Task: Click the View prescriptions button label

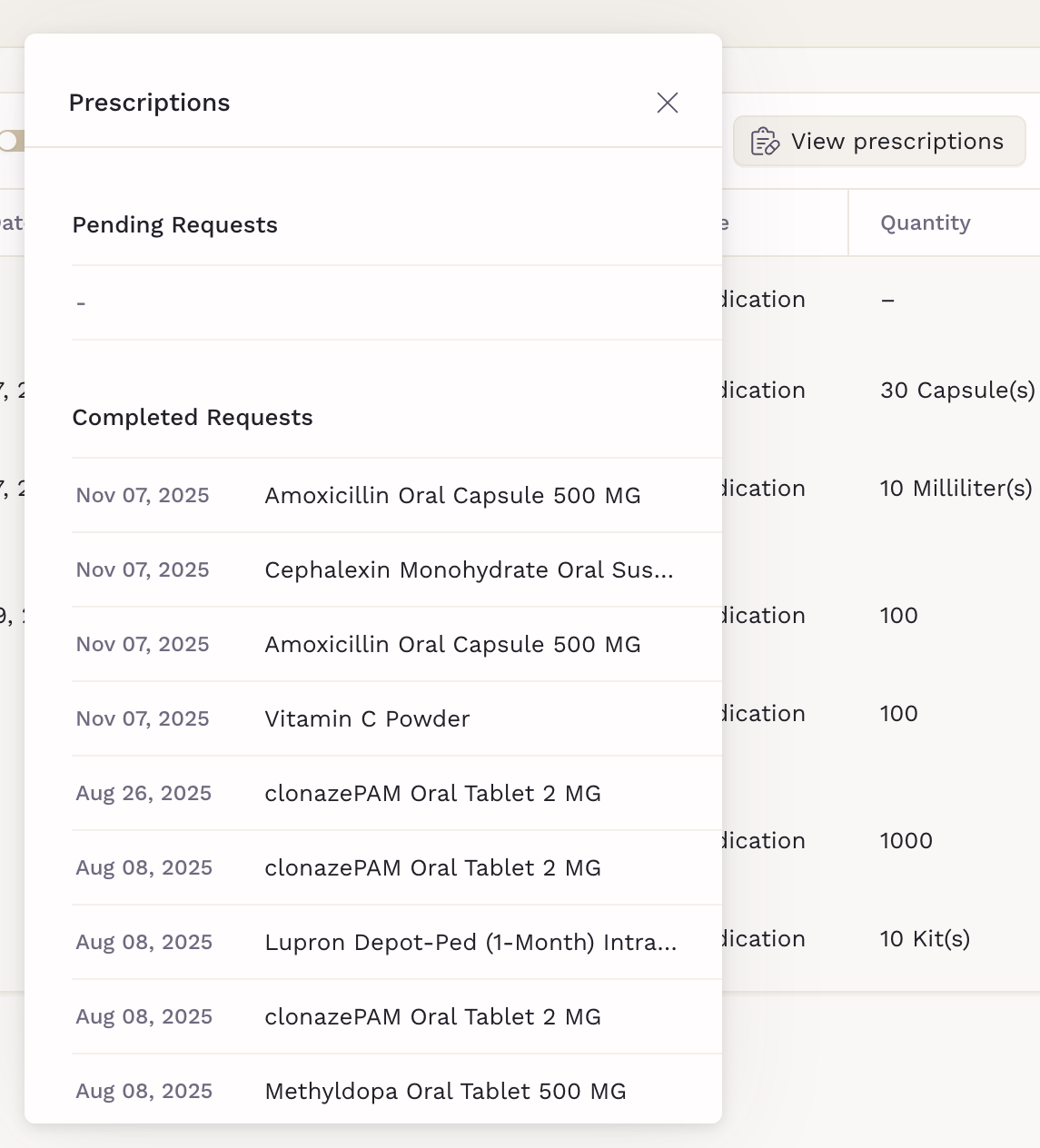Action: (896, 142)
